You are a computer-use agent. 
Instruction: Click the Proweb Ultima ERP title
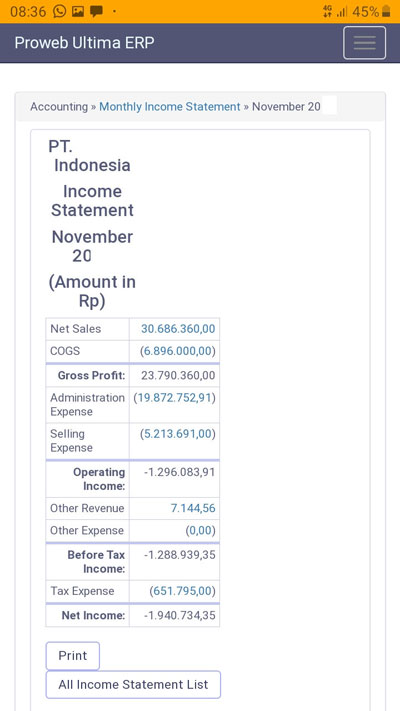click(84, 43)
